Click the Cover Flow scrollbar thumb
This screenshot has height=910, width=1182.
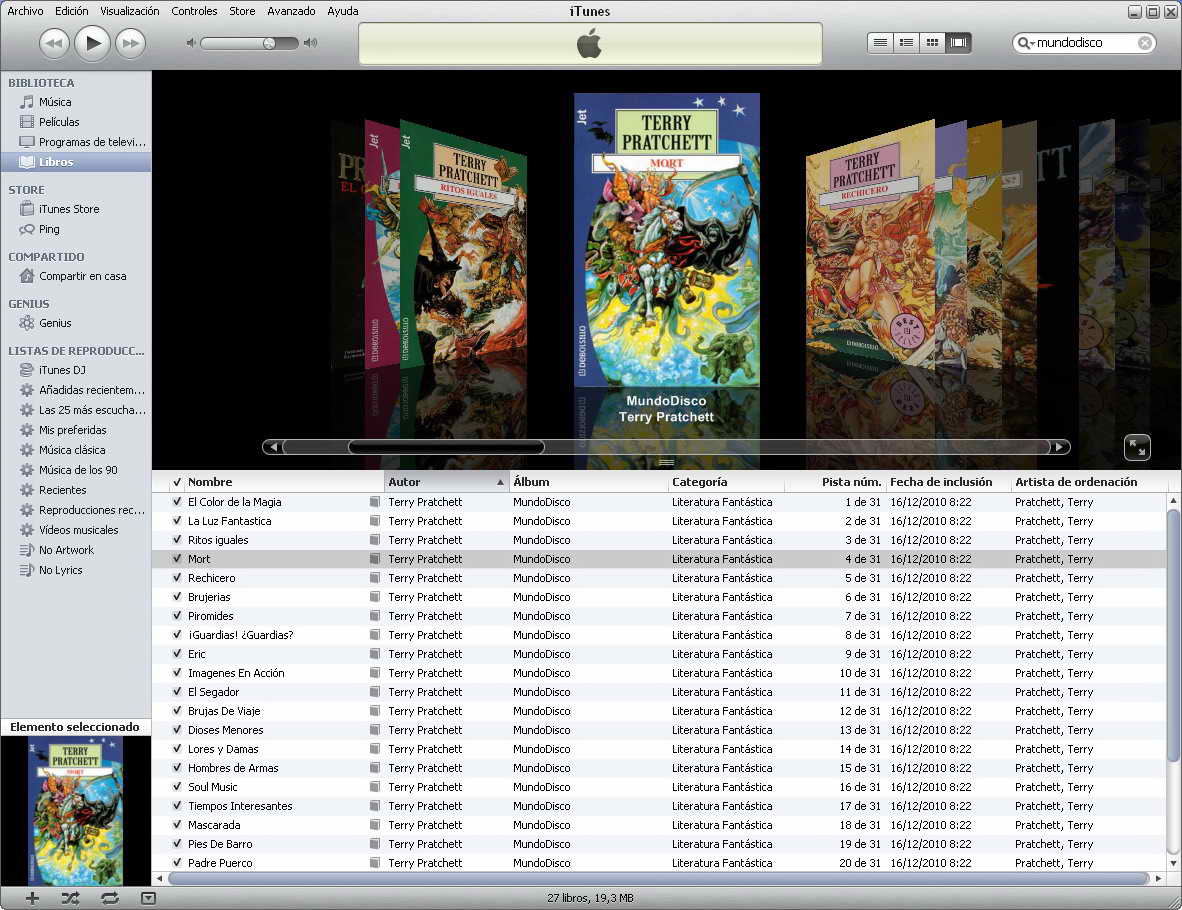click(x=446, y=447)
